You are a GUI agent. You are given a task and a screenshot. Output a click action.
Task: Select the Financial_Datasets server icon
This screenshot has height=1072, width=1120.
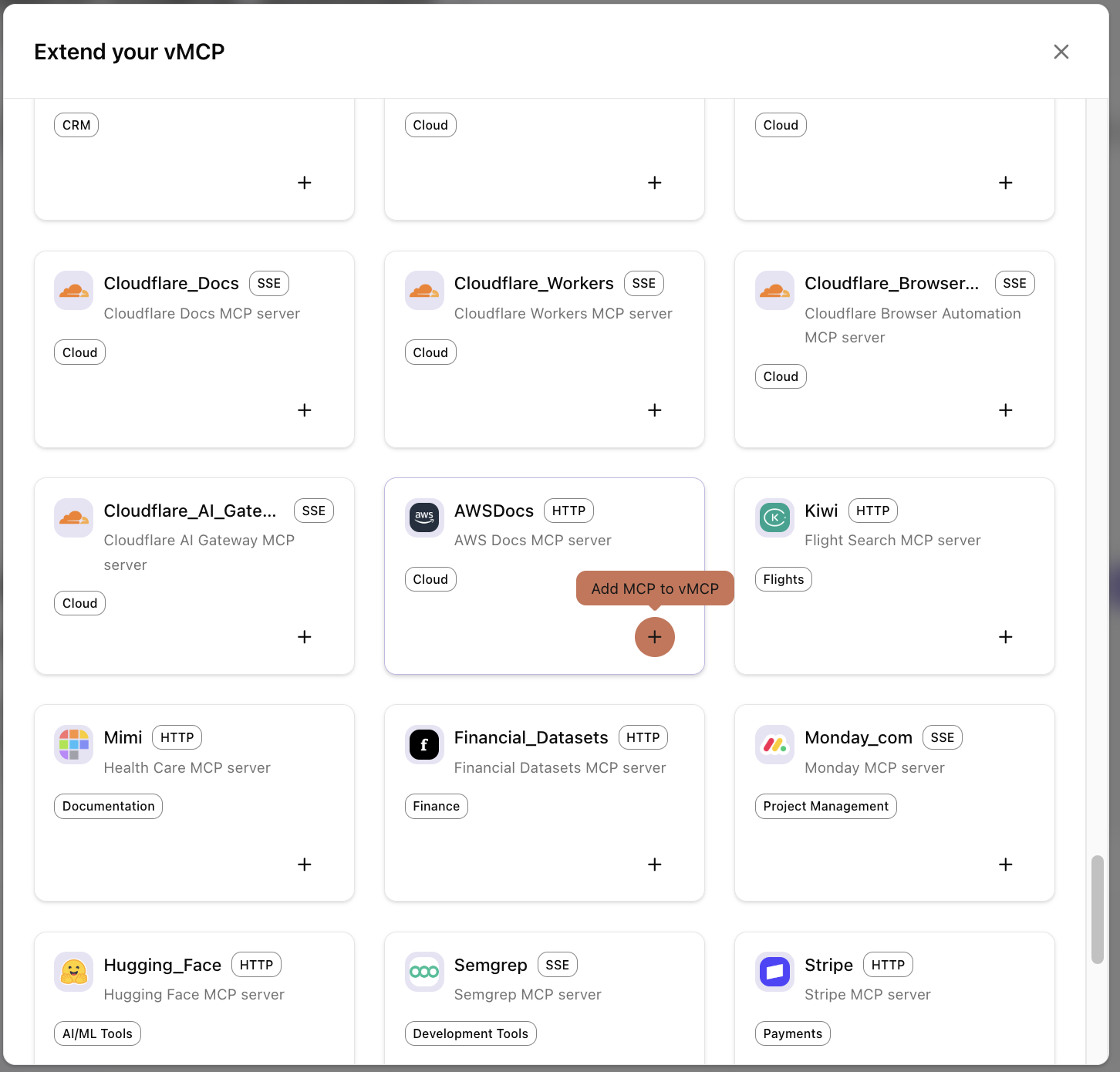click(423, 745)
